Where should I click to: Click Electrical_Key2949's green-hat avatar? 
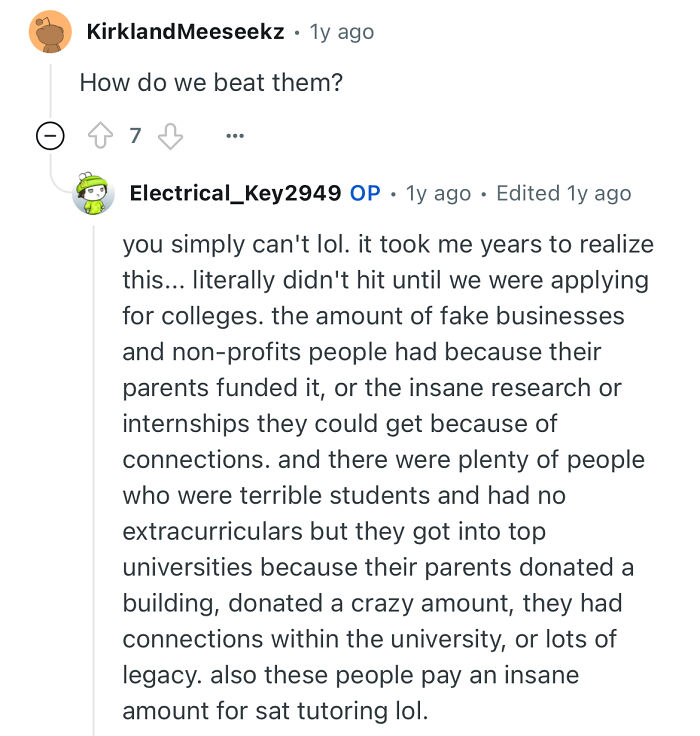(93, 192)
